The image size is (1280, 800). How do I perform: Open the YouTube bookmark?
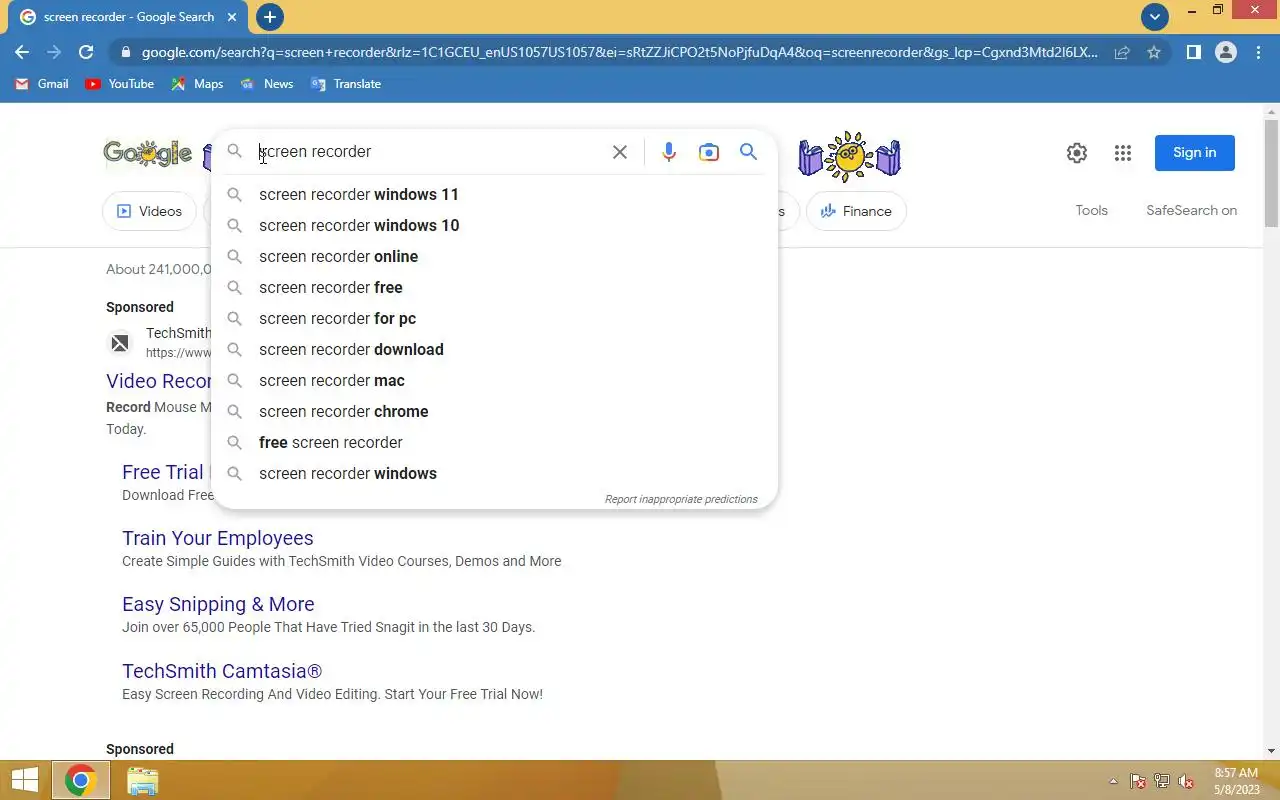click(x=120, y=84)
